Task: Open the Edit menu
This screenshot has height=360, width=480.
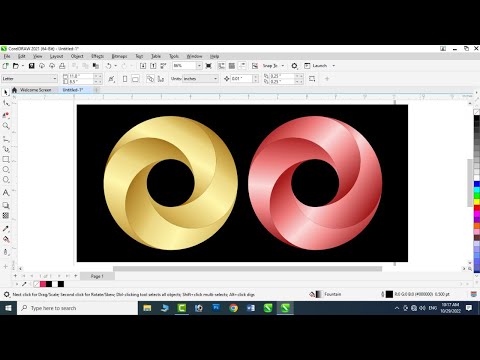Action: 22,56
